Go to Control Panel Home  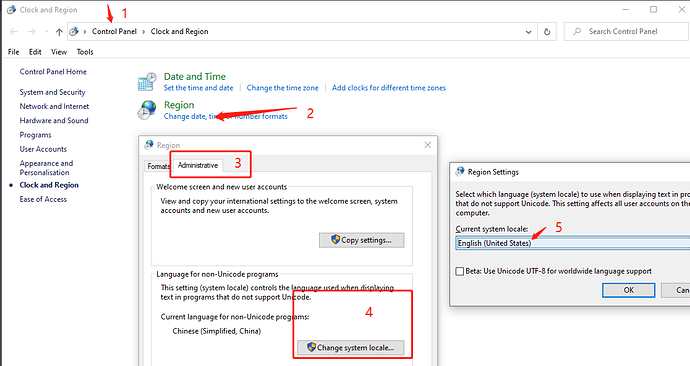coord(53,72)
